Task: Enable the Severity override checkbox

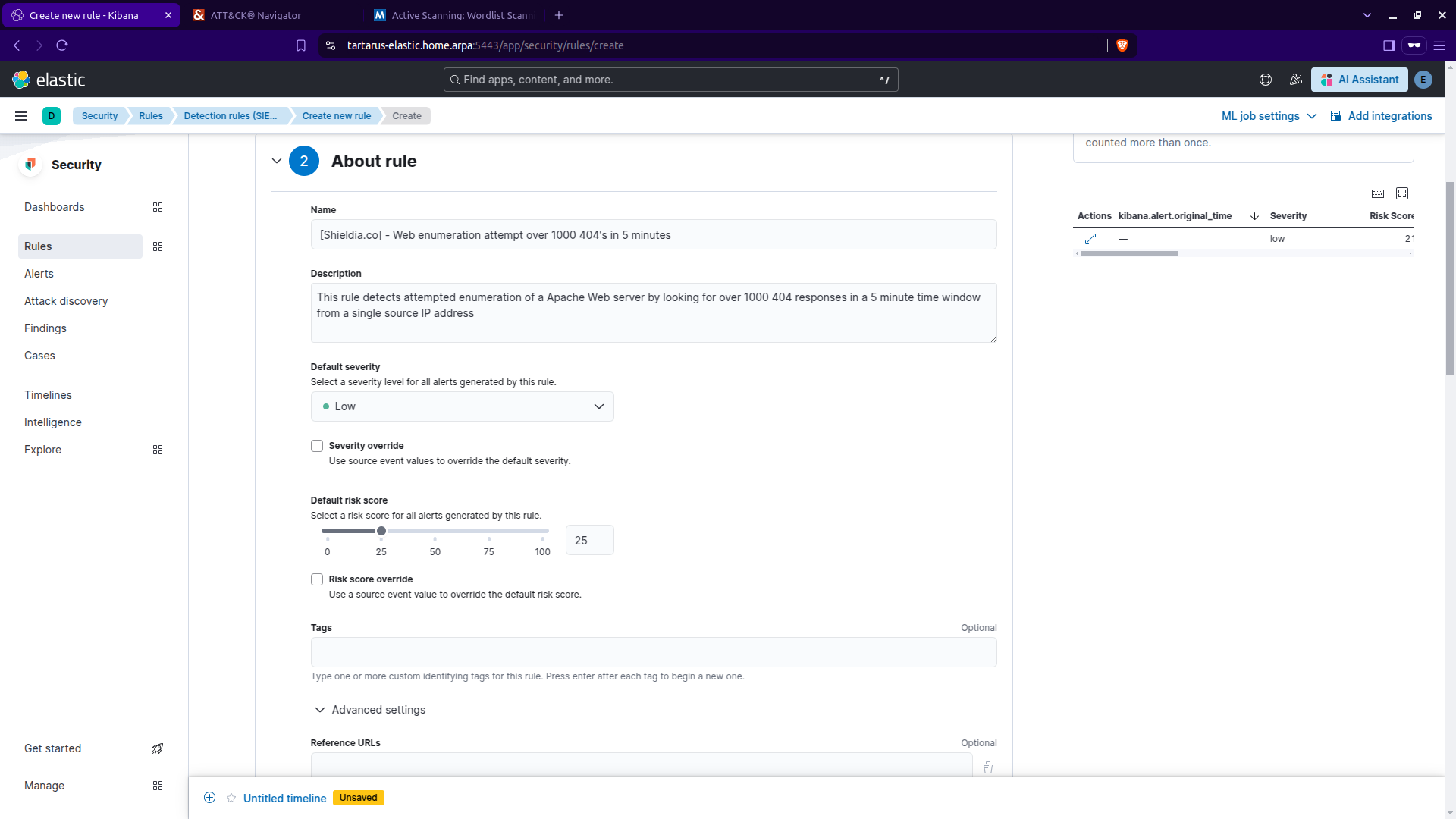Action: coord(317,446)
